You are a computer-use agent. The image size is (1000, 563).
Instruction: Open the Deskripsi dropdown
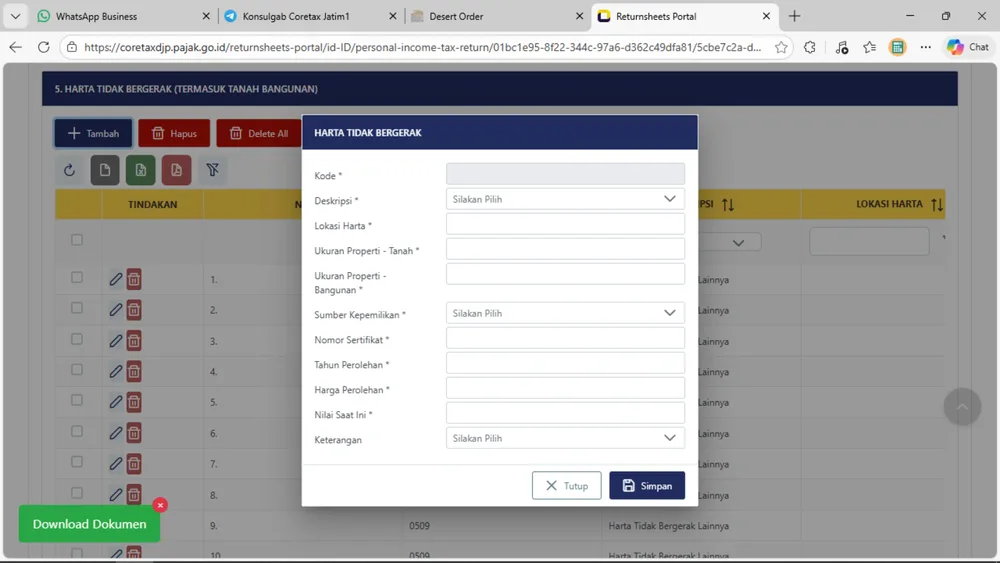(565, 199)
